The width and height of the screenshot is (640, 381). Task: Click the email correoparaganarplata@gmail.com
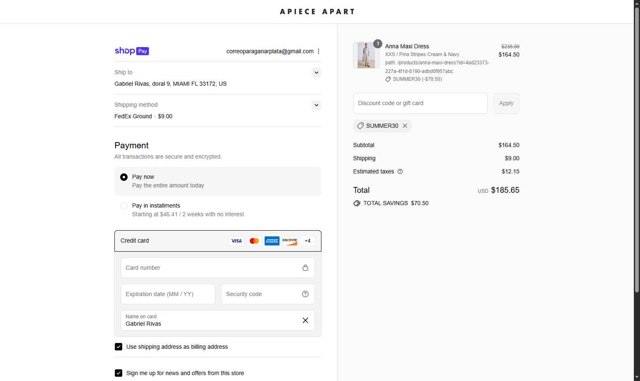270,51
